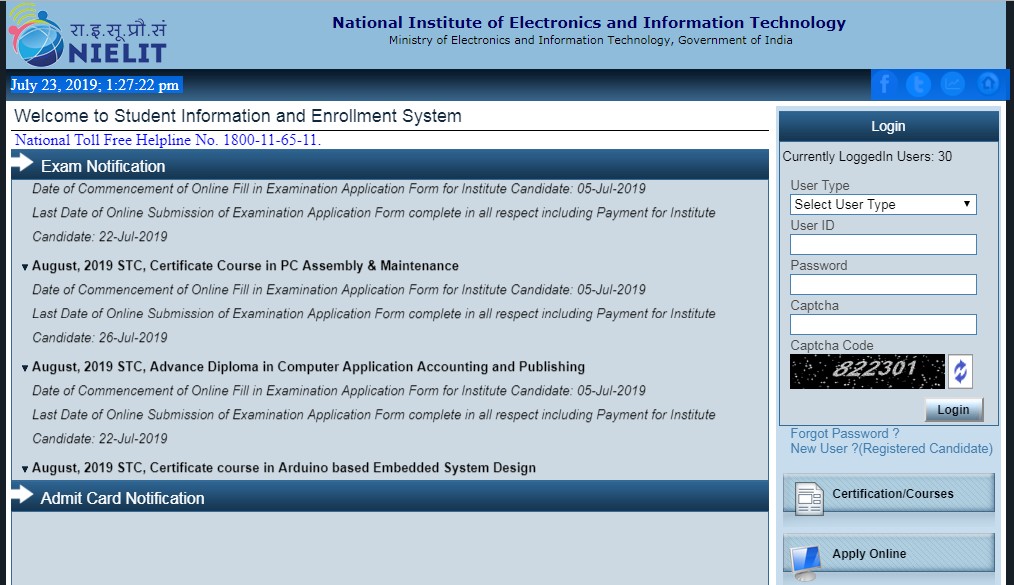
Task: Click the Login panel header
Action: [889, 126]
